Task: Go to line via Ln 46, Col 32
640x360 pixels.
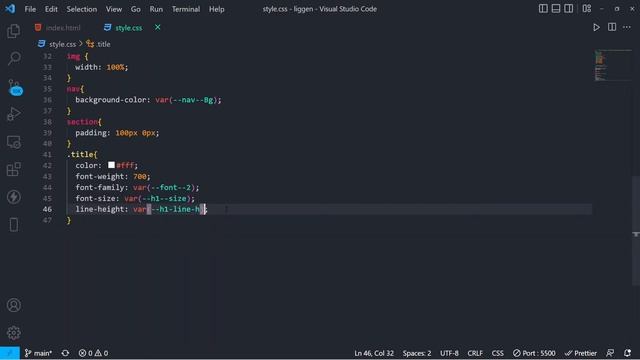Action: click(x=374, y=353)
